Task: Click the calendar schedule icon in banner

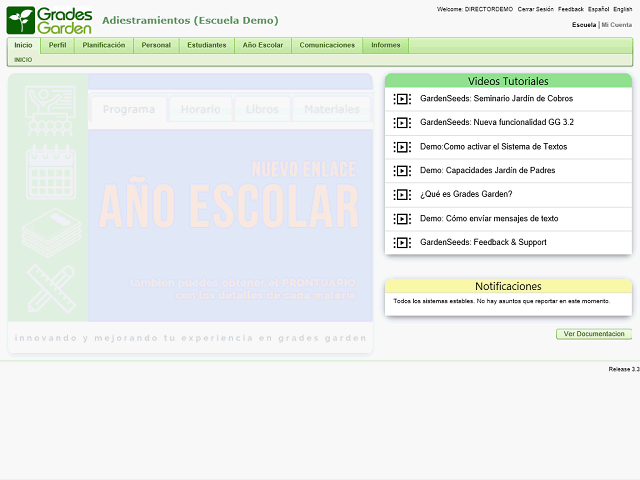Action: pyautogui.click(x=51, y=172)
